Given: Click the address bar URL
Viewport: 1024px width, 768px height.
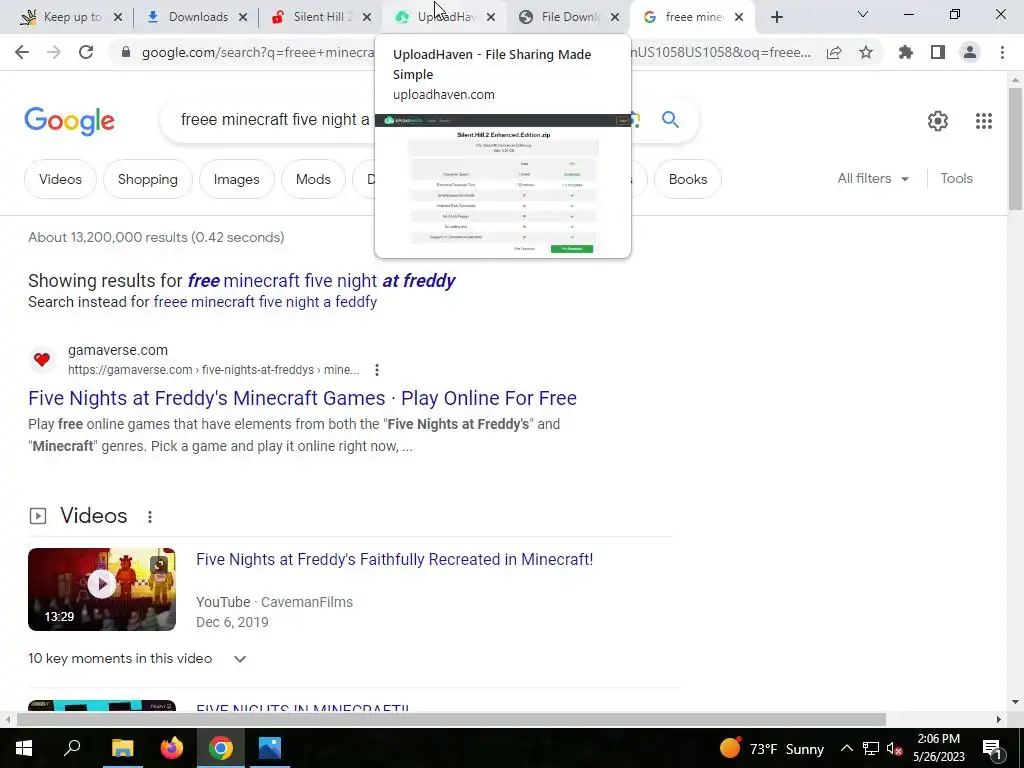Looking at the screenshot, I should pyautogui.click(x=258, y=52).
